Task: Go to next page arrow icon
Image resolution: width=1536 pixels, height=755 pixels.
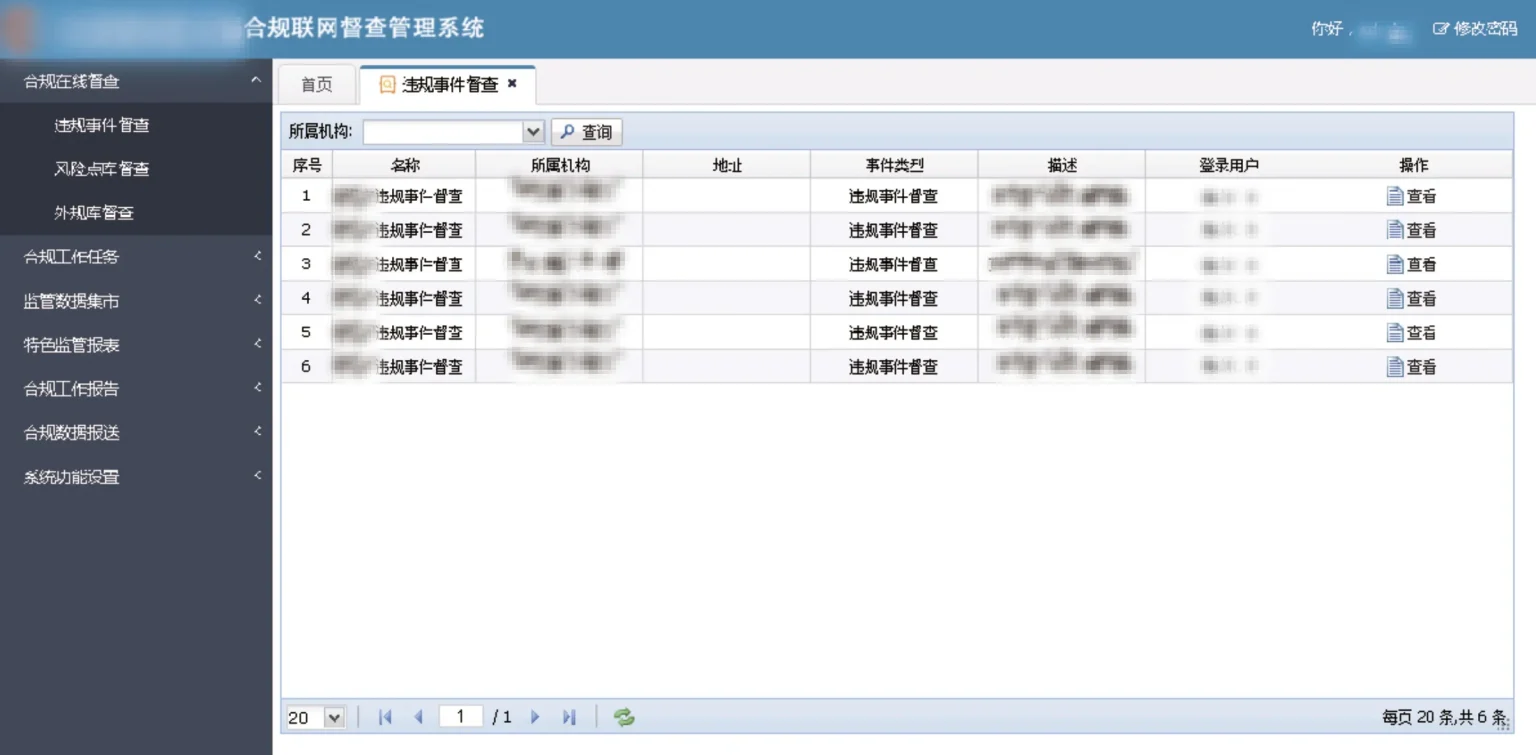Action: pos(535,717)
